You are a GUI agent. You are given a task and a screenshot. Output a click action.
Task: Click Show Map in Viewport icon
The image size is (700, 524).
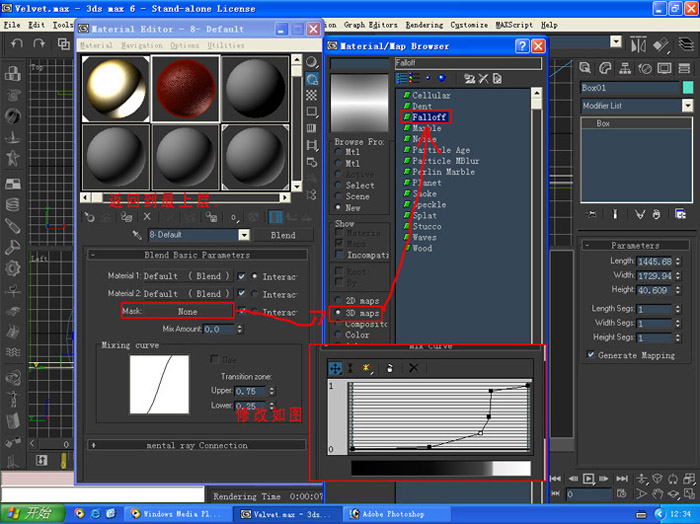(254, 217)
